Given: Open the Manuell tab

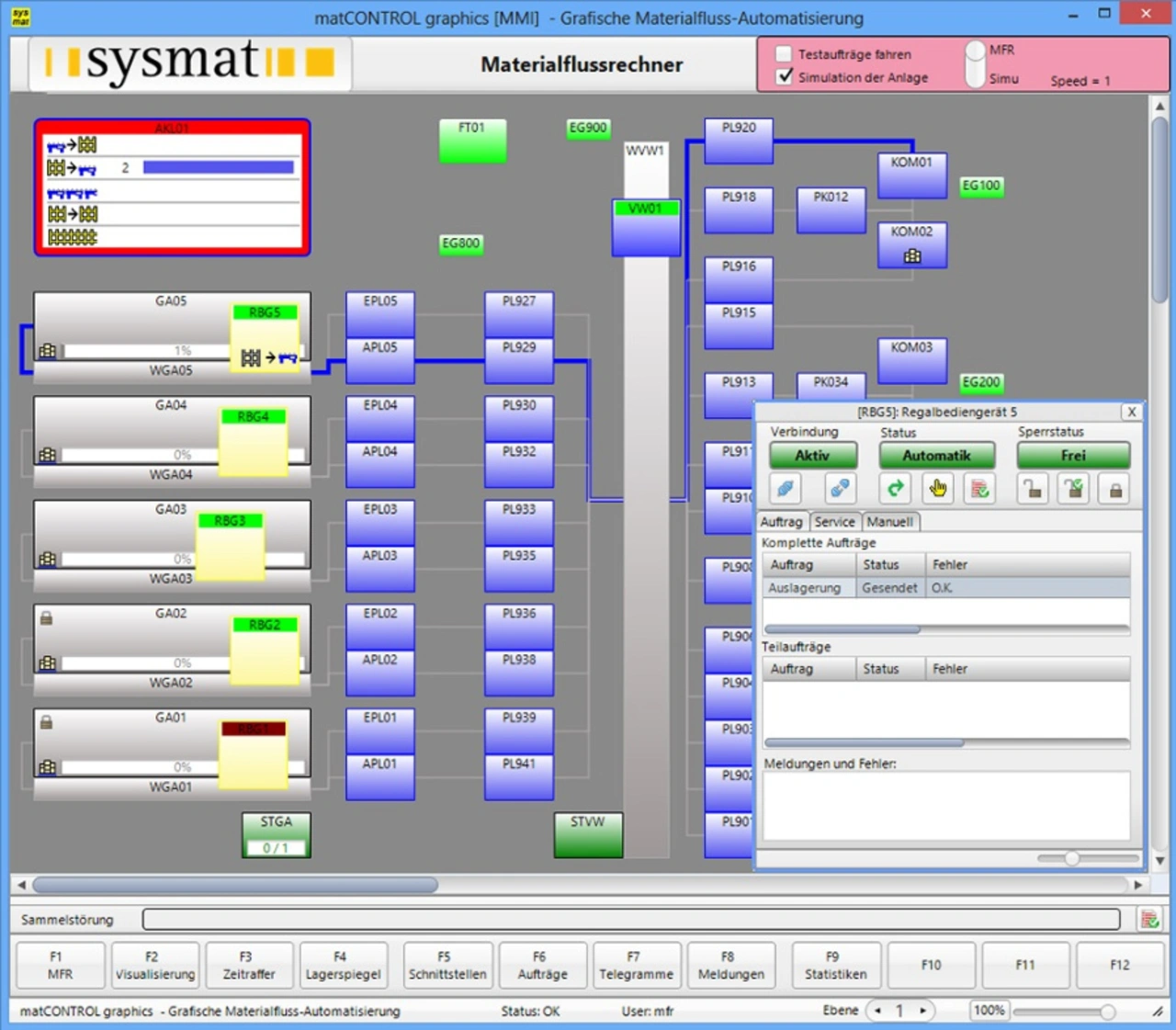Looking at the screenshot, I should click(x=889, y=522).
